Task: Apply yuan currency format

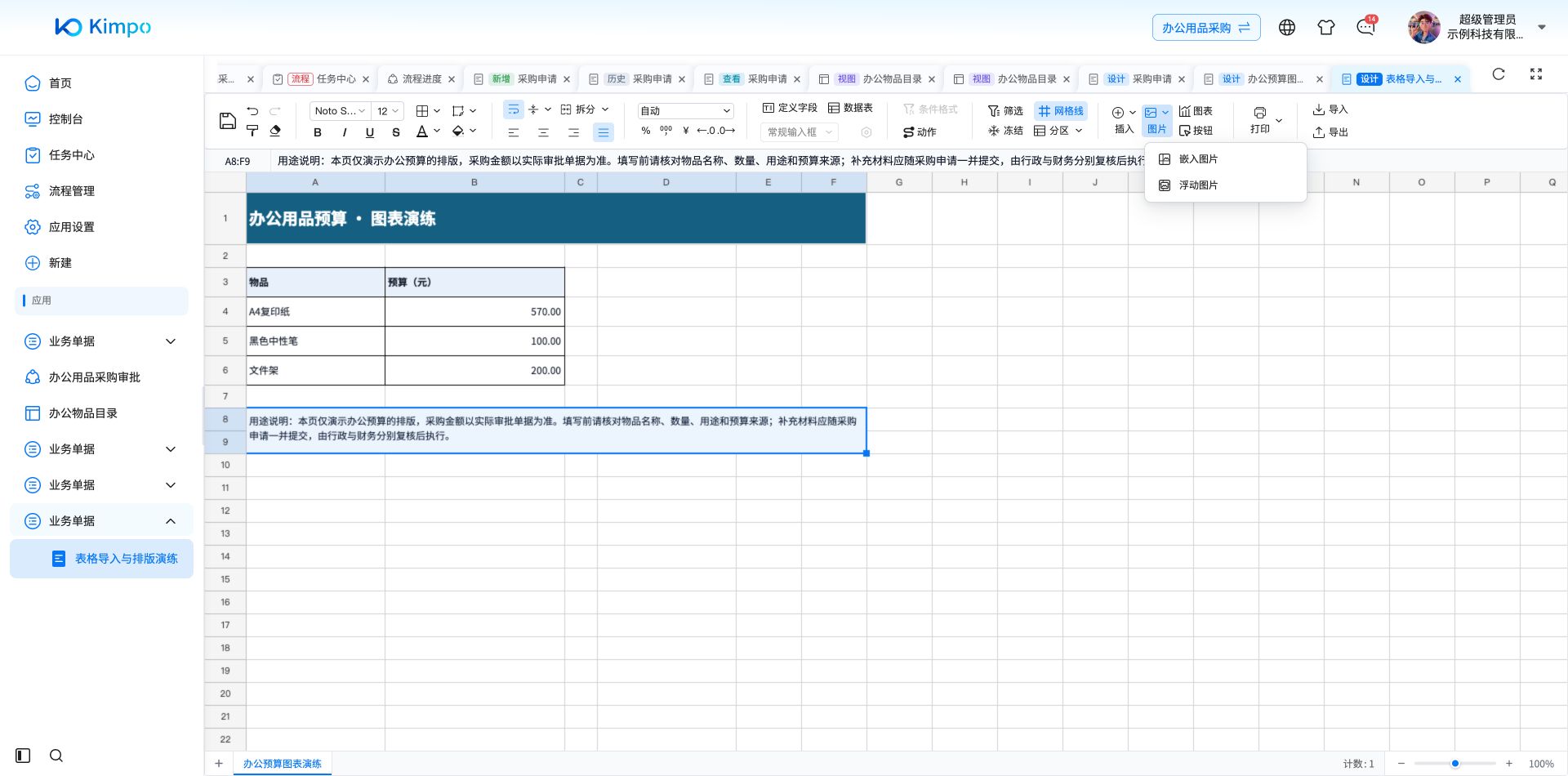Action: click(x=686, y=131)
